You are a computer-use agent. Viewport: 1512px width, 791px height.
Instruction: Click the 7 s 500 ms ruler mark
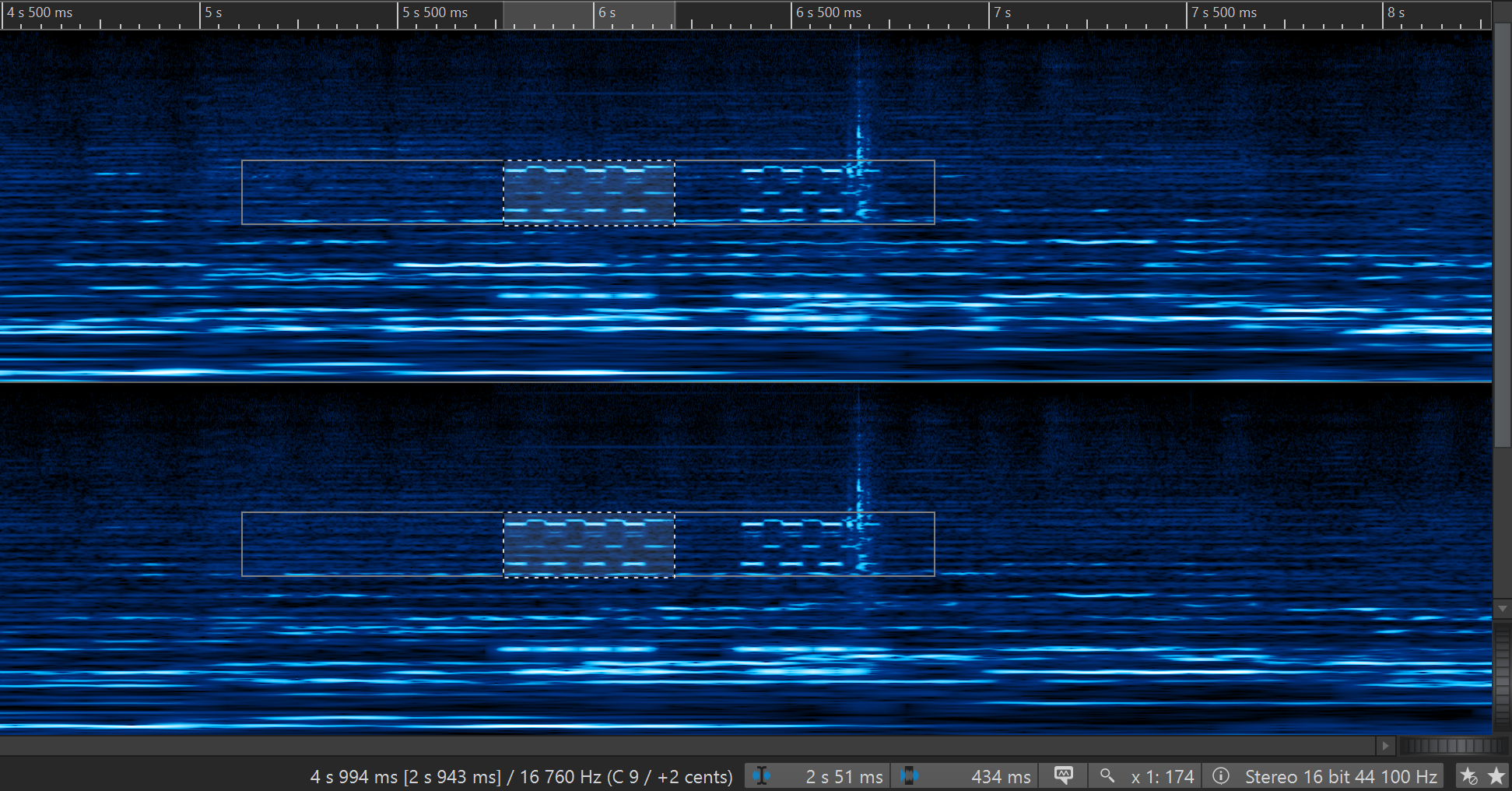[x=1224, y=12]
